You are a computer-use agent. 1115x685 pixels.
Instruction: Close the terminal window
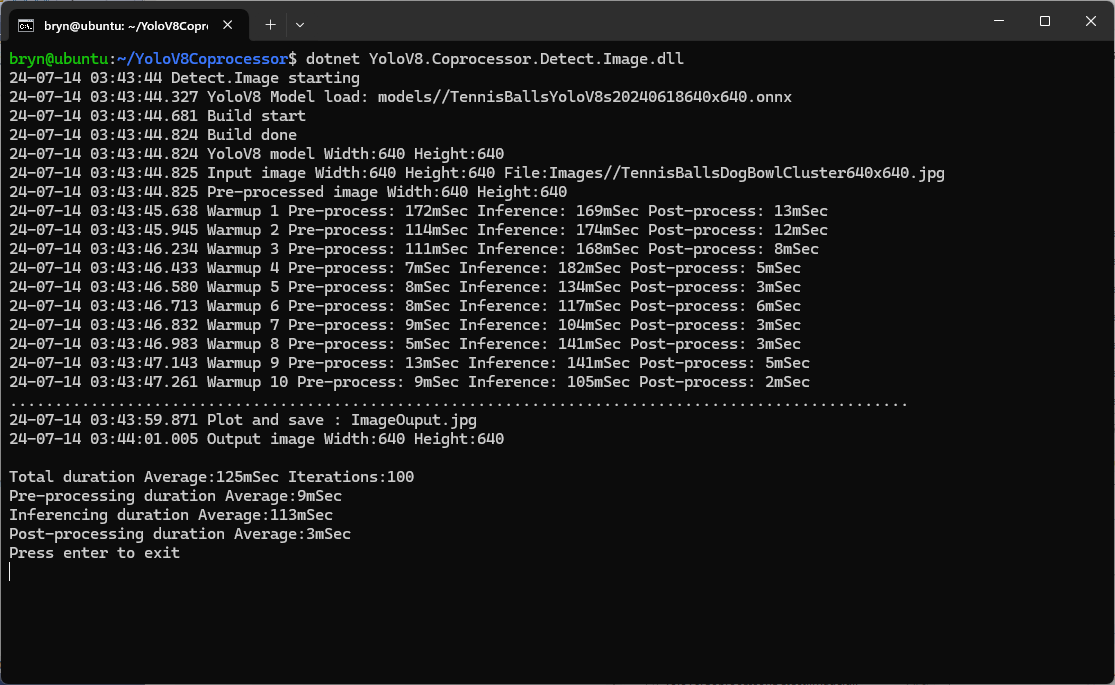coord(1090,21)
